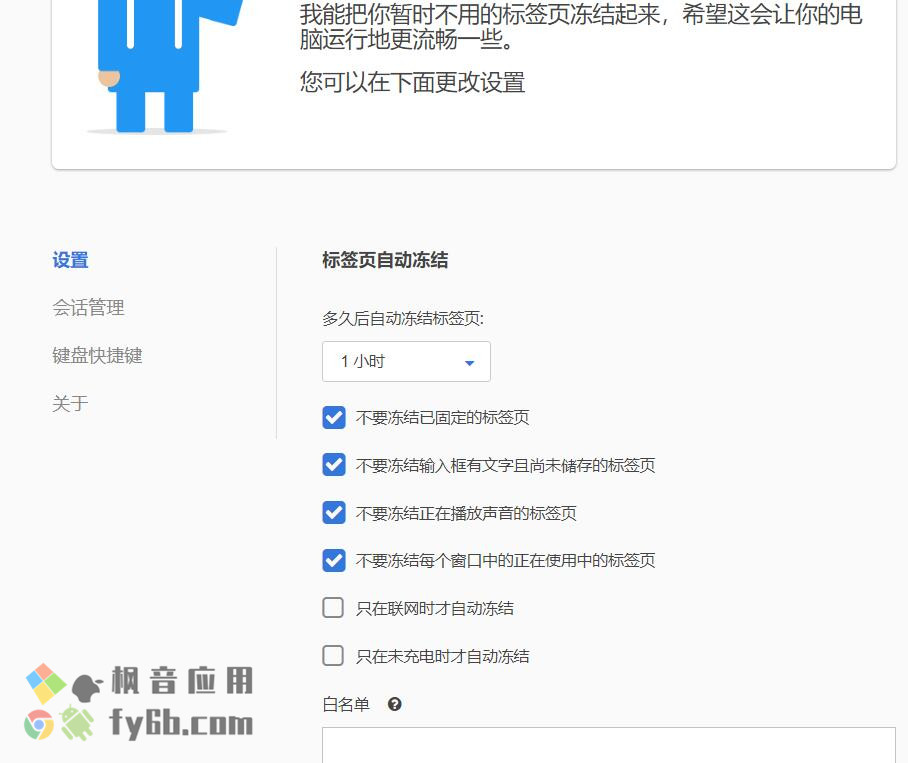Click the 您可以在下面更改设置 text

coord(412,82)
